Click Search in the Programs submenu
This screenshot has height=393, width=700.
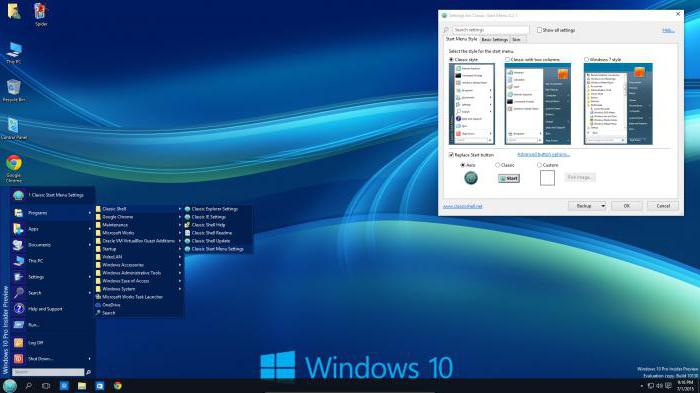pos(139,313)
